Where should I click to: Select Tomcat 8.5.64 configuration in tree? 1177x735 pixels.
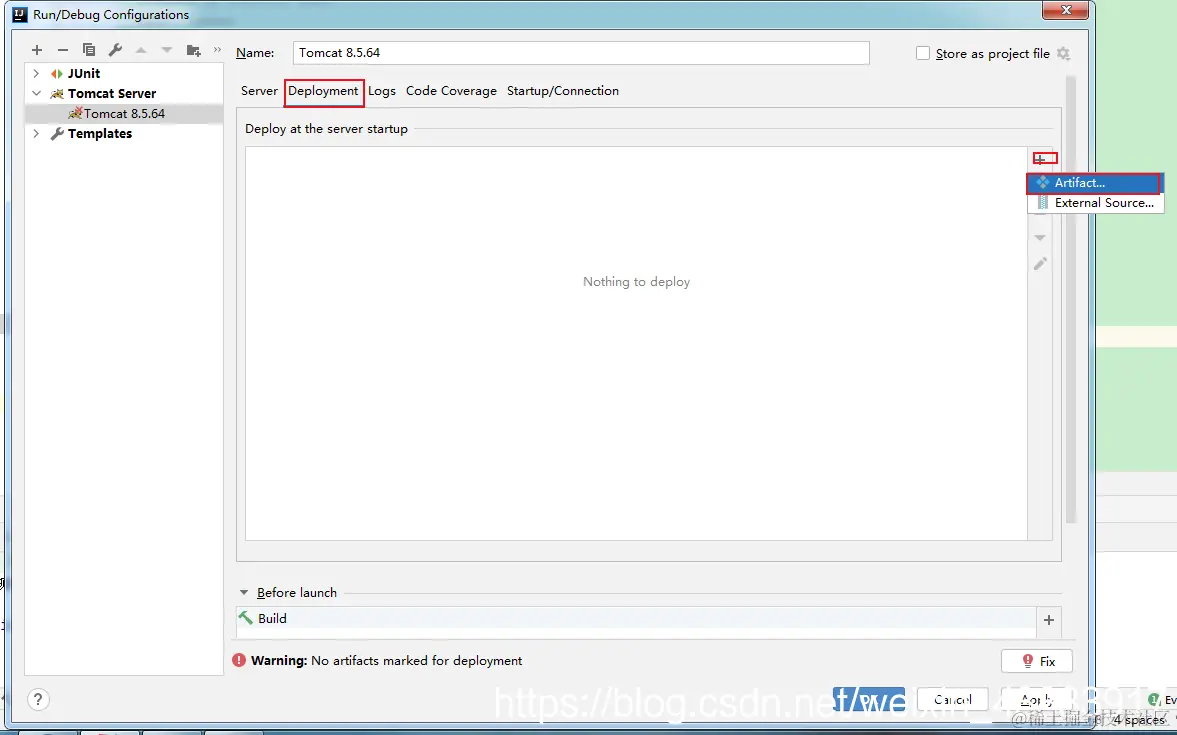[x=124, y=113]
